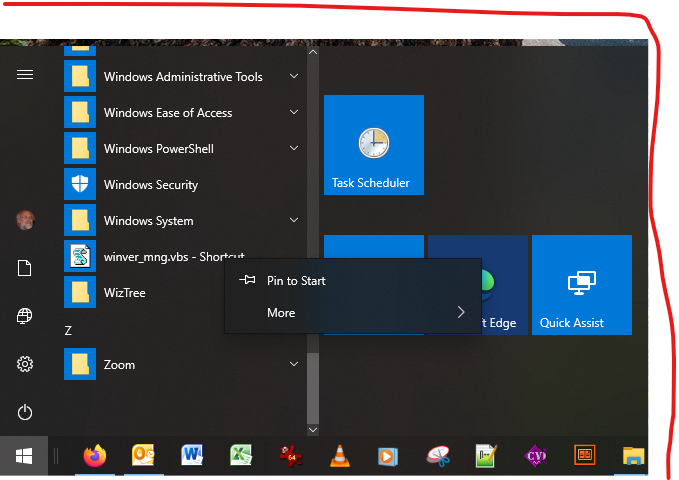Open Windows Security entry text
679x480 pixels.
point(151,185)
